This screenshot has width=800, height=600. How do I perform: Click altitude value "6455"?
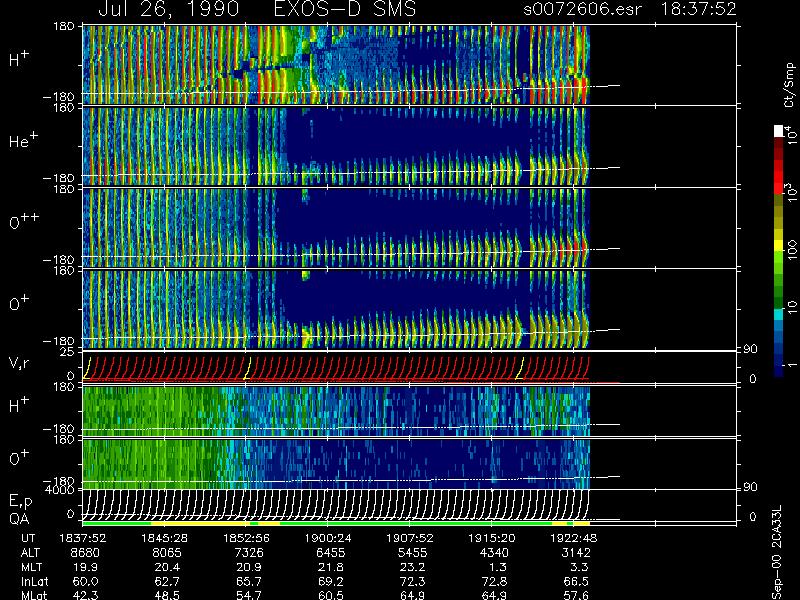tap(331, 553)
